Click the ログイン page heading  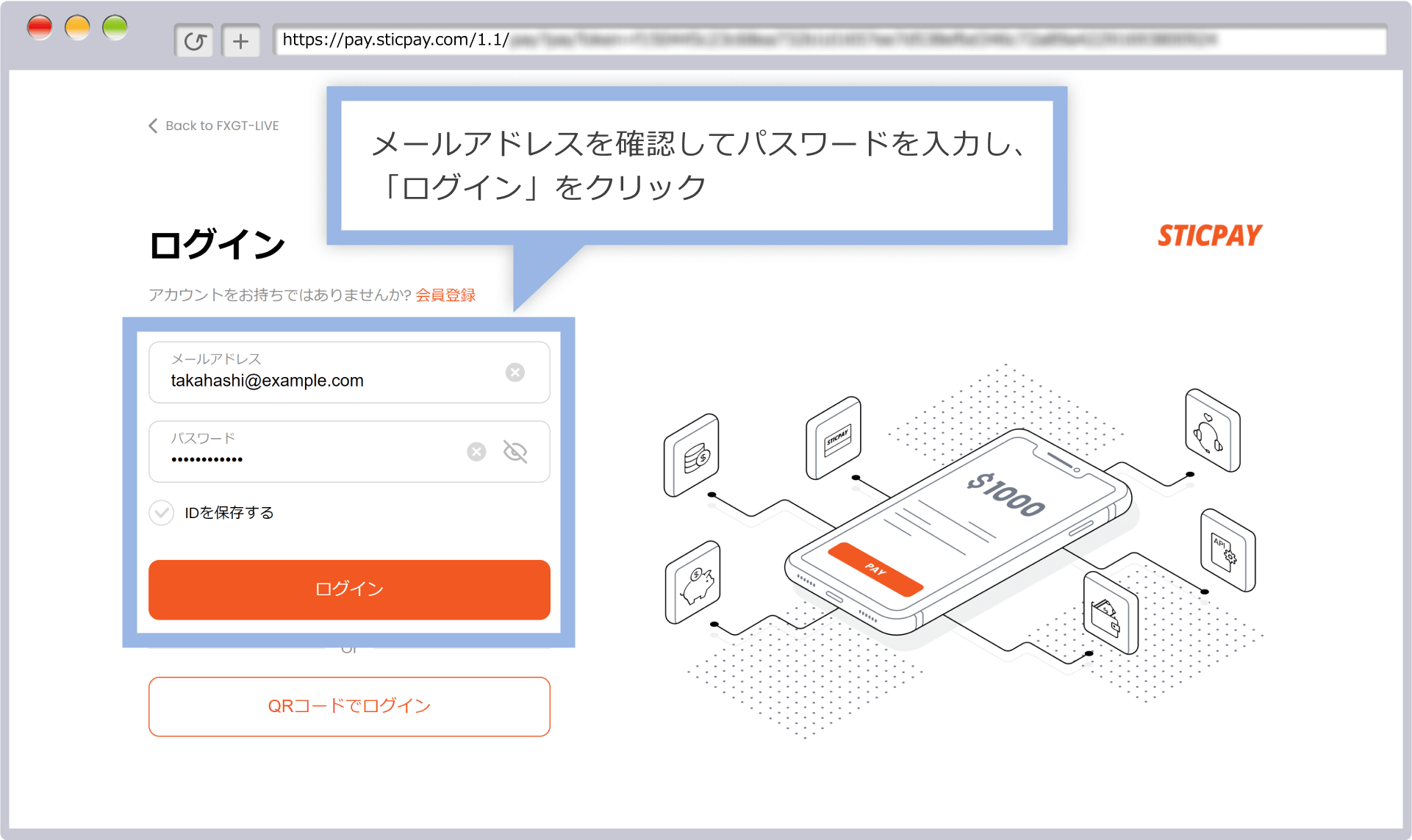click(x=217, y=244)
